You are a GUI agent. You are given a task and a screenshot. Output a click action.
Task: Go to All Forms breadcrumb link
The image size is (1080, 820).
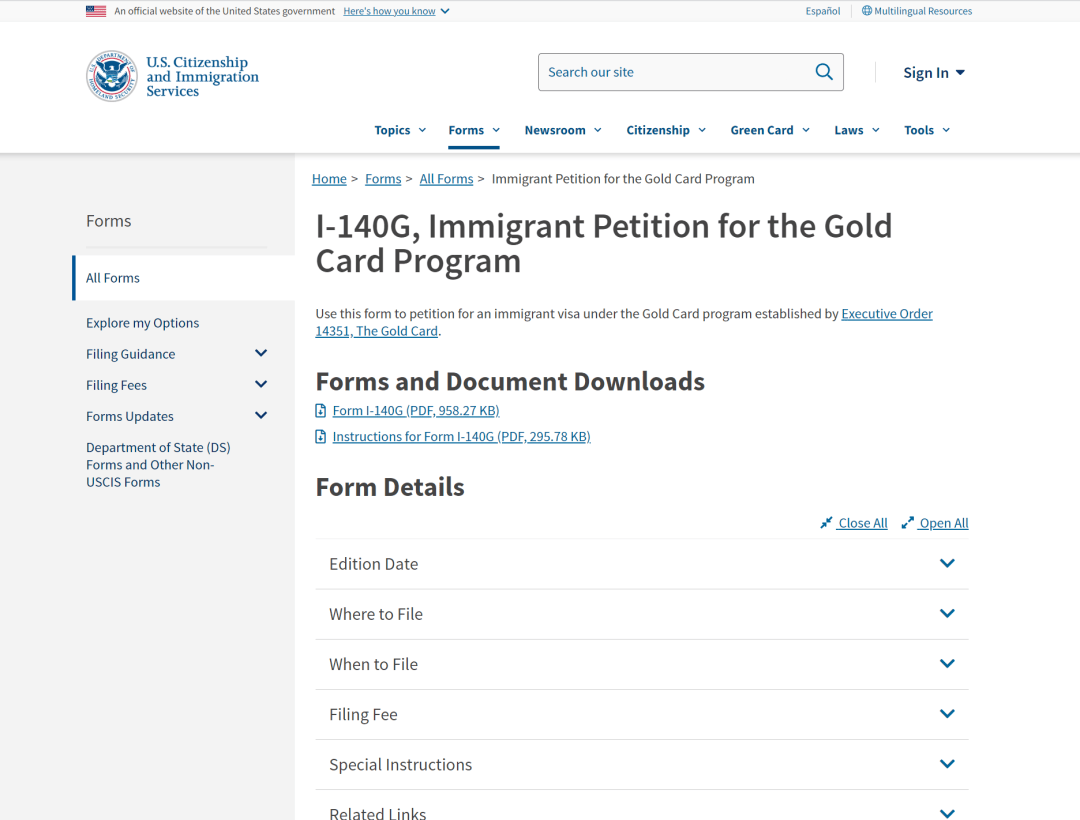(x=446, y=179)
